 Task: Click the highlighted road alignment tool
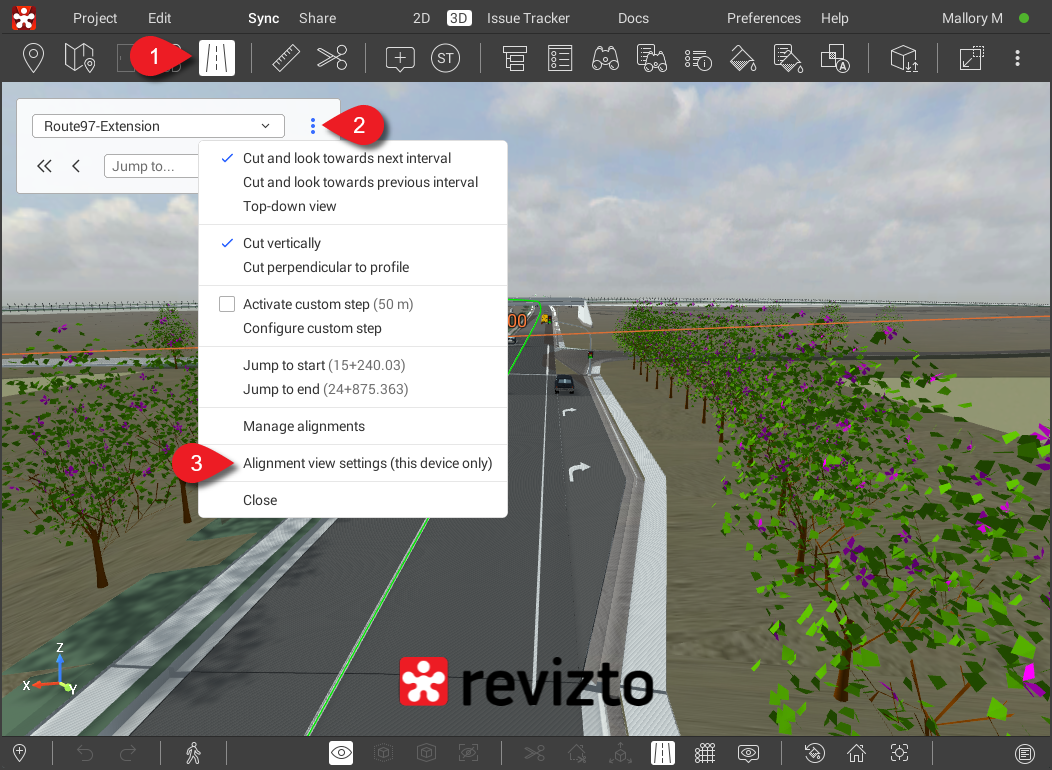pos(217,58)
